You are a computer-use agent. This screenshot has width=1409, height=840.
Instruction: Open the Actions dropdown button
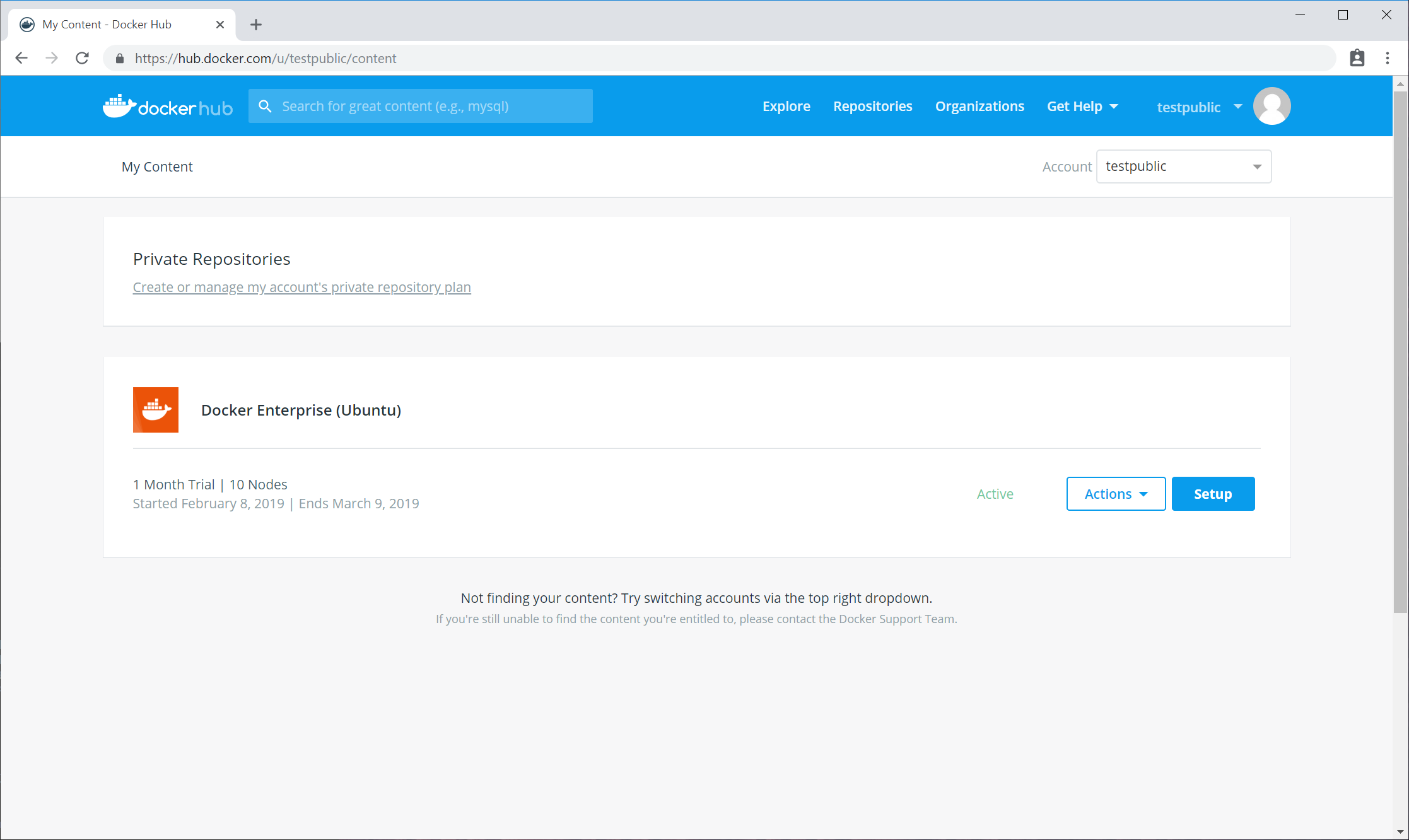(1115, 494)
